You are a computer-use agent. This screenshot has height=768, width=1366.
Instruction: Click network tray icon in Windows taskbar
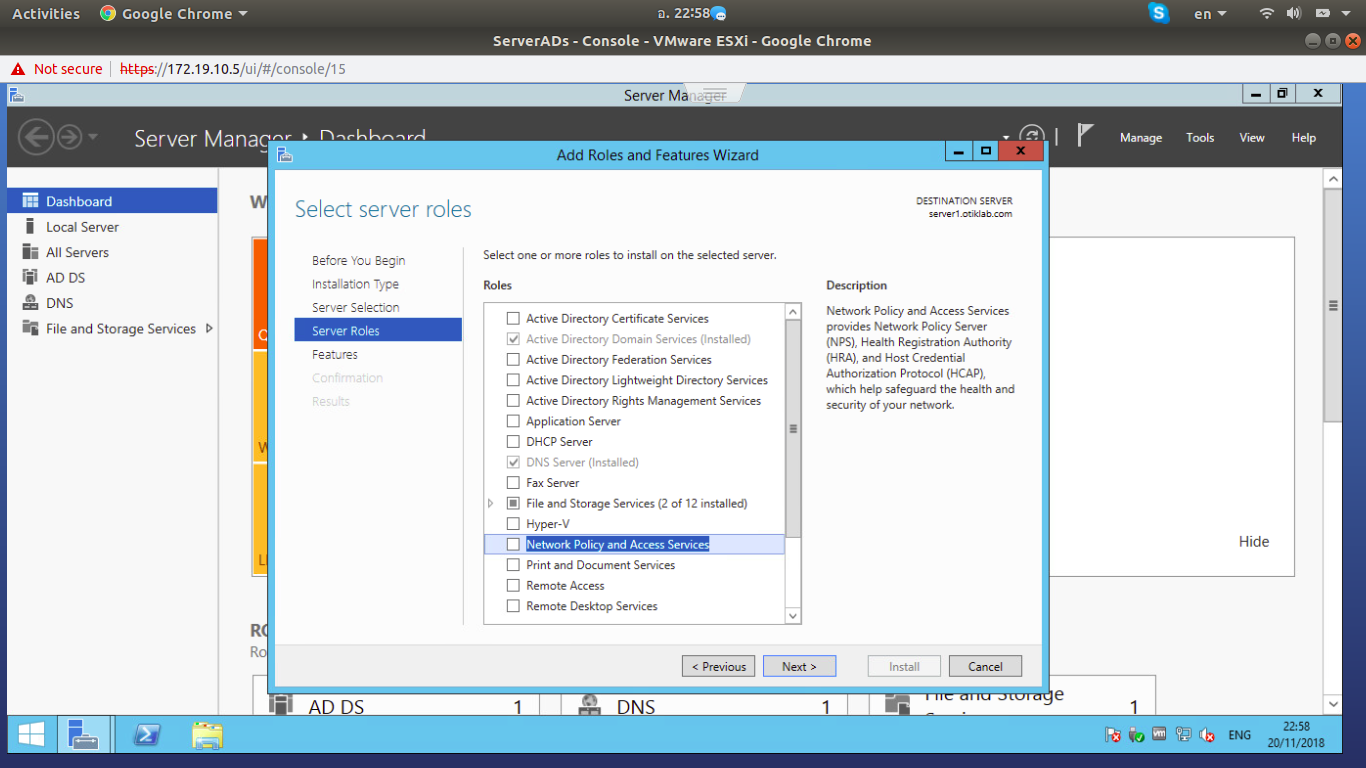point(1184,735)
